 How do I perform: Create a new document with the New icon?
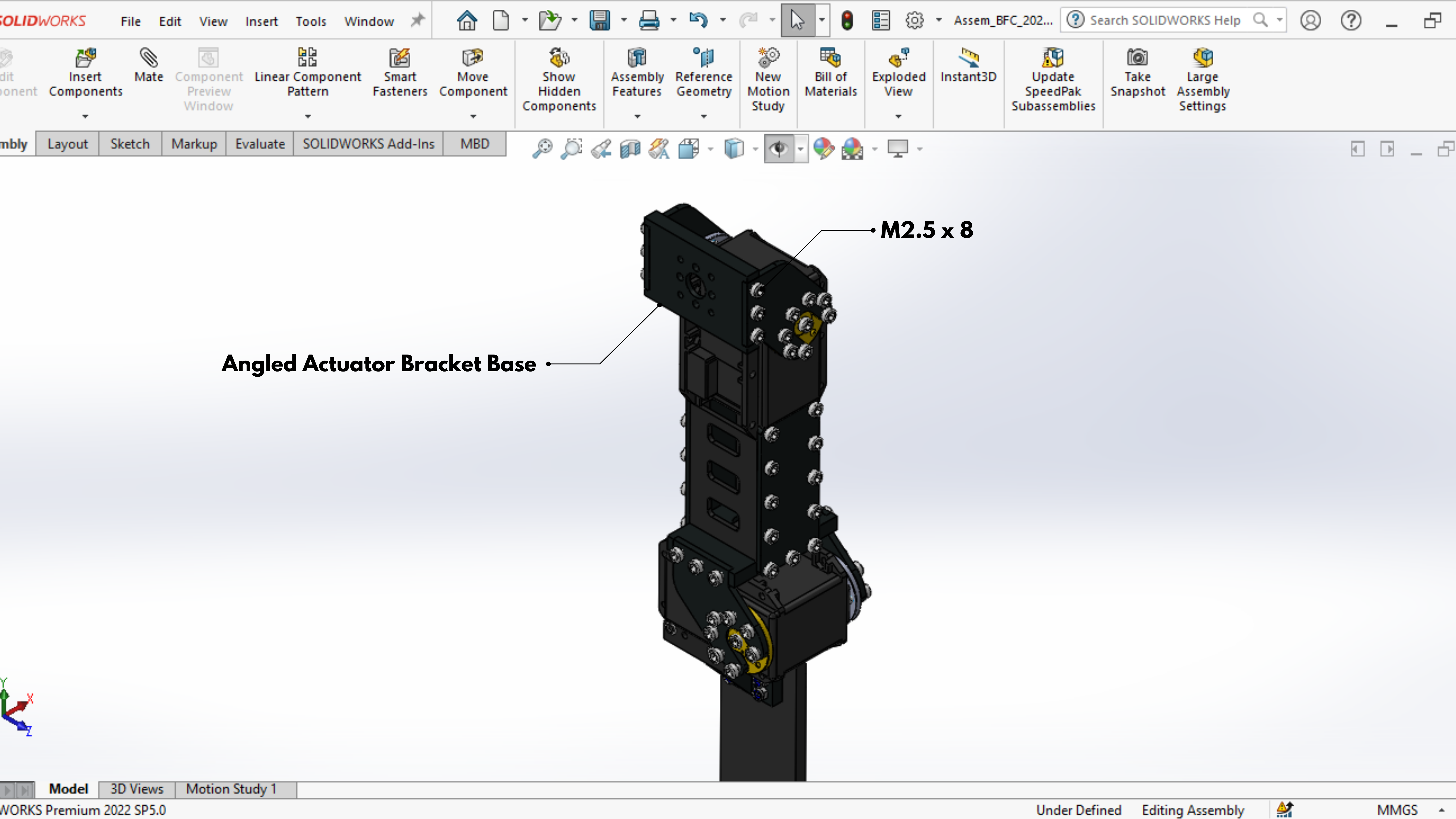coord(501,21)
